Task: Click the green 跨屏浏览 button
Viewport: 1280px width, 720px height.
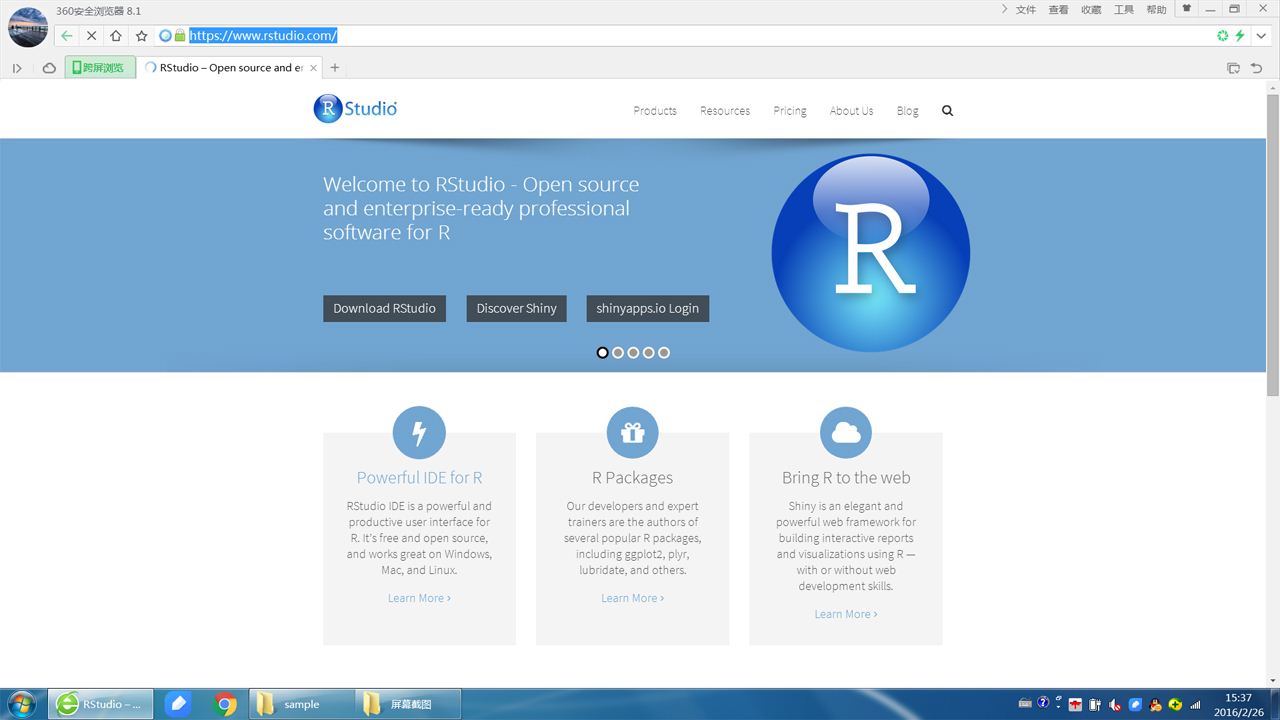Action: click(x=100, y=68)
